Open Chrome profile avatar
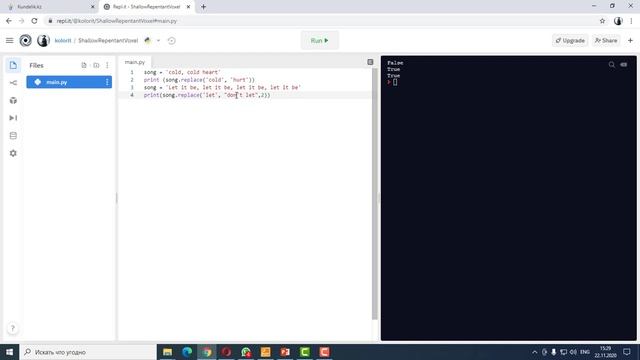Screen dimensions: 640x360 618,21
